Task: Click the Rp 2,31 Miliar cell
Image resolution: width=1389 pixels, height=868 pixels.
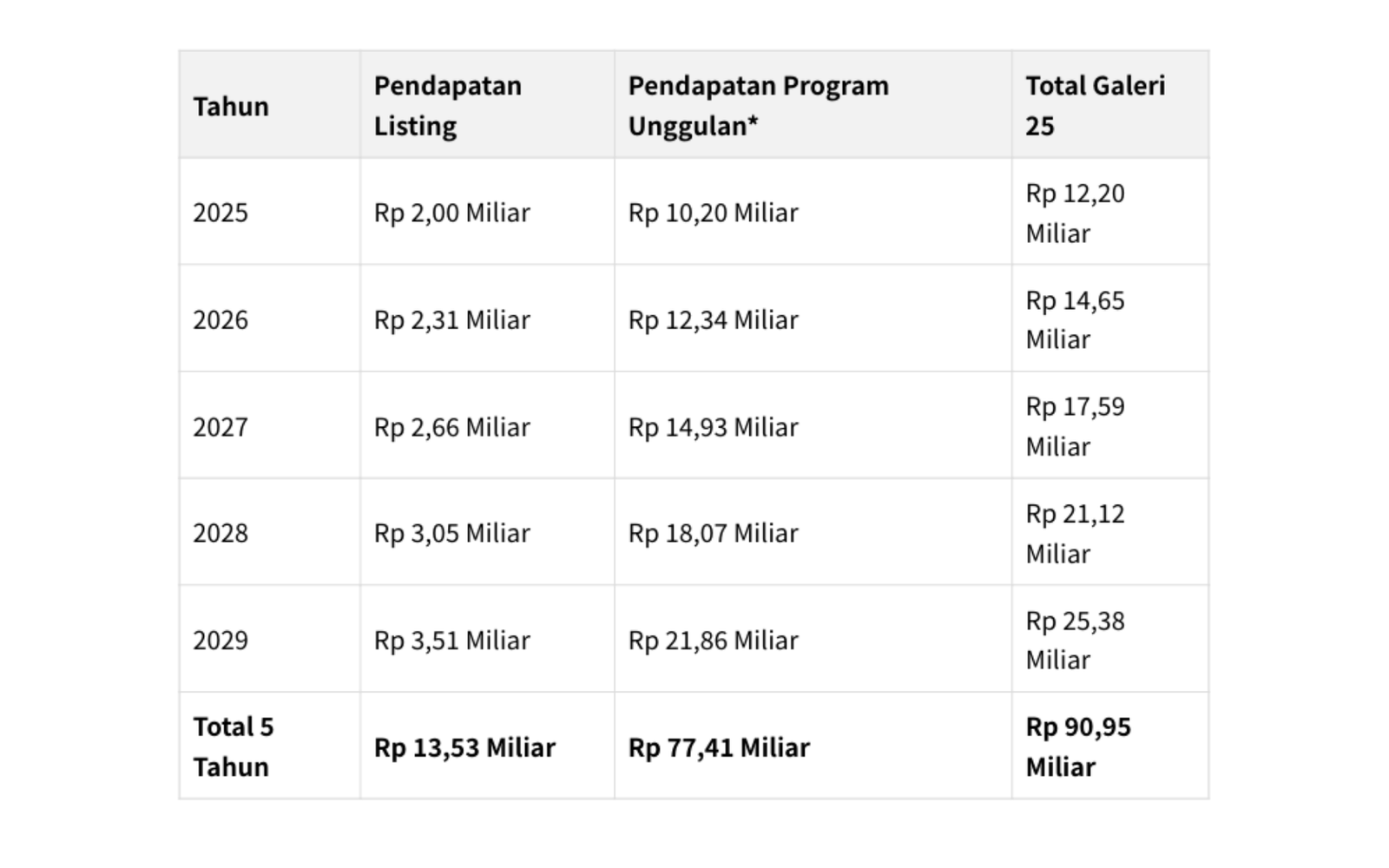Action: click(x=451, y=319)
